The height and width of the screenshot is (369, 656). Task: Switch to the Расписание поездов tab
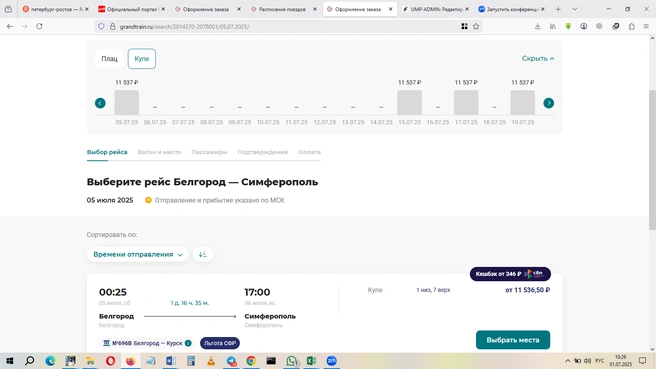click(x=282, y=9)
